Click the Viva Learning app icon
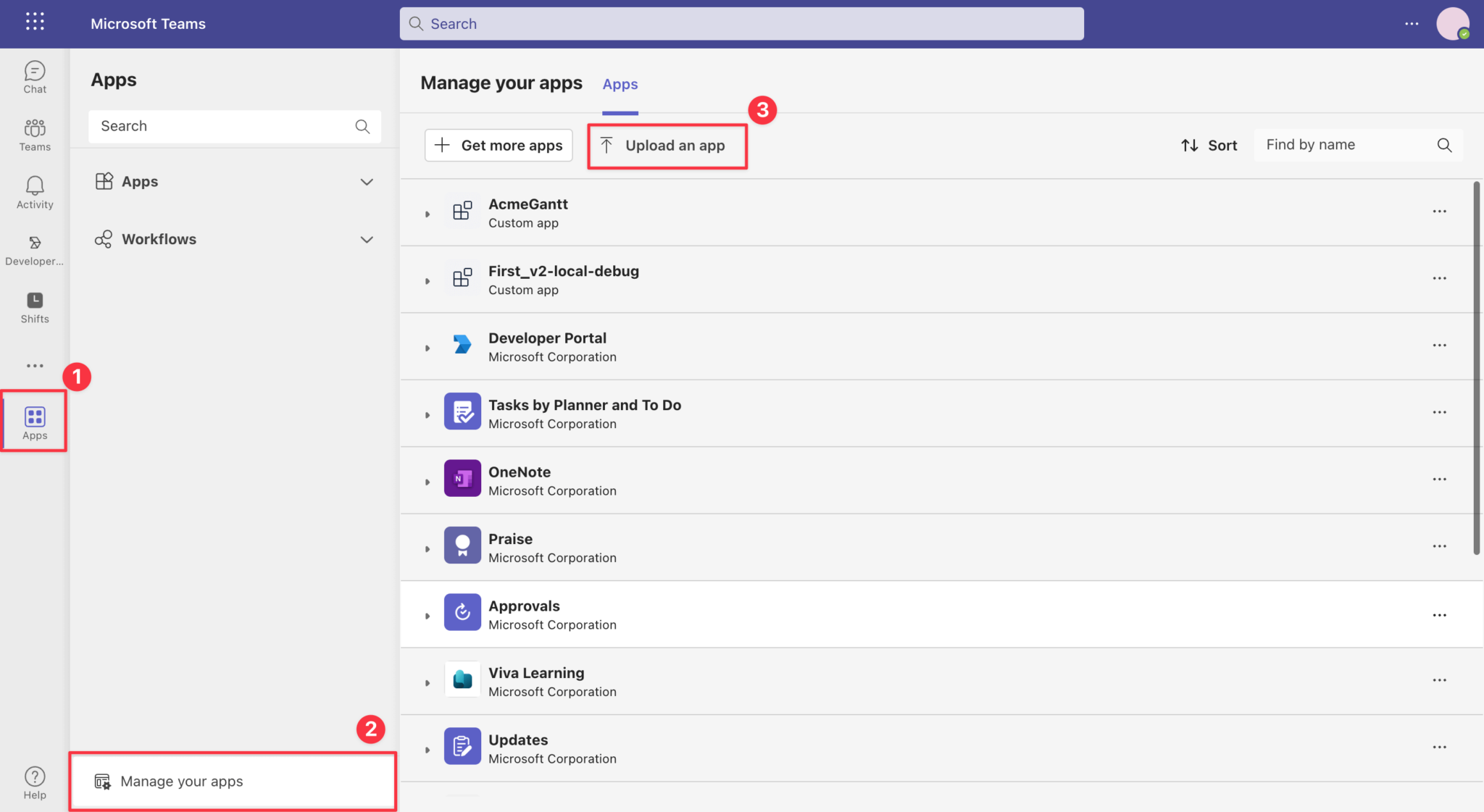 pos(462,679)
